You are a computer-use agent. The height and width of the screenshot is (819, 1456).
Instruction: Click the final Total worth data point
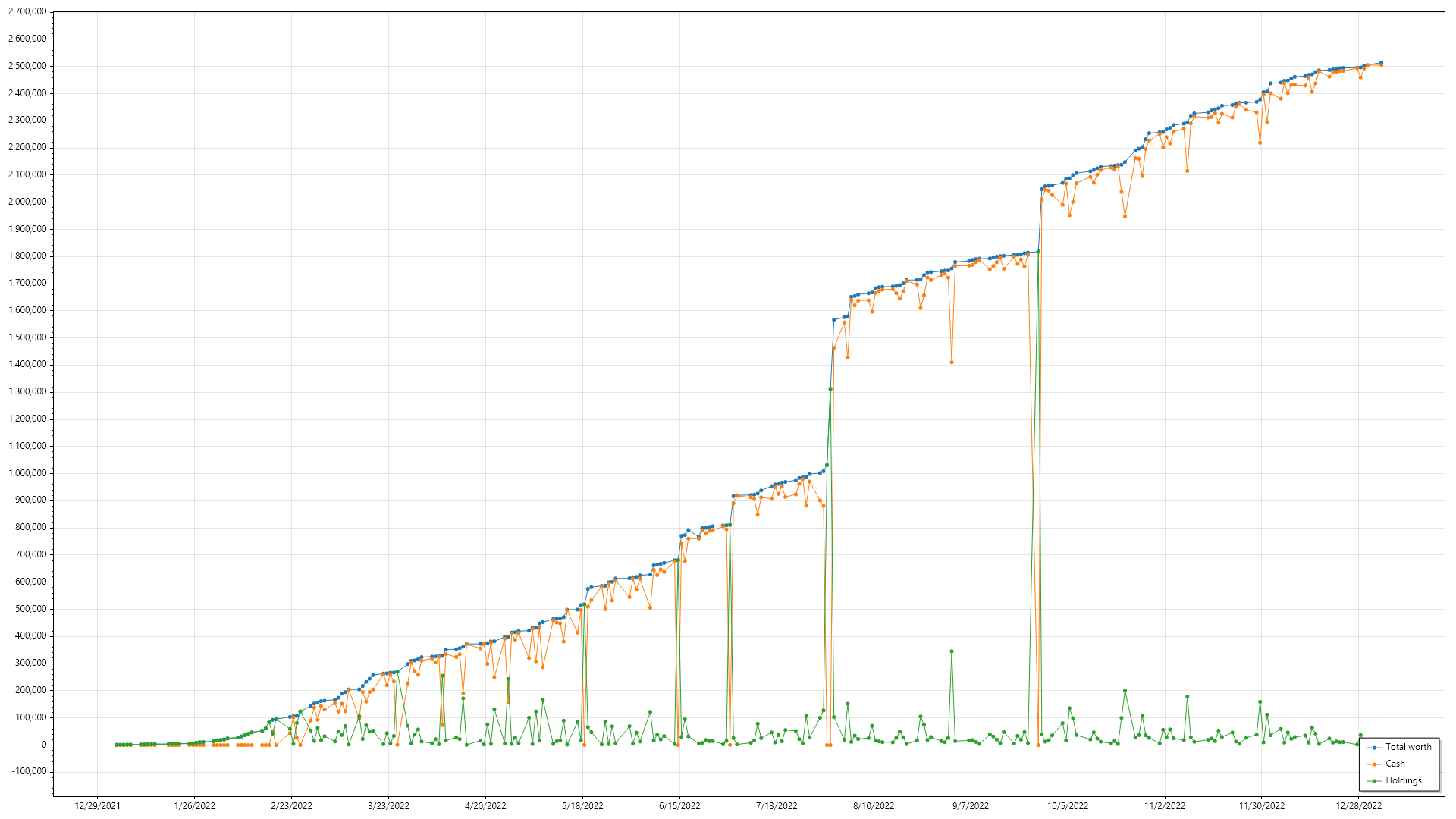point(1381,63)
